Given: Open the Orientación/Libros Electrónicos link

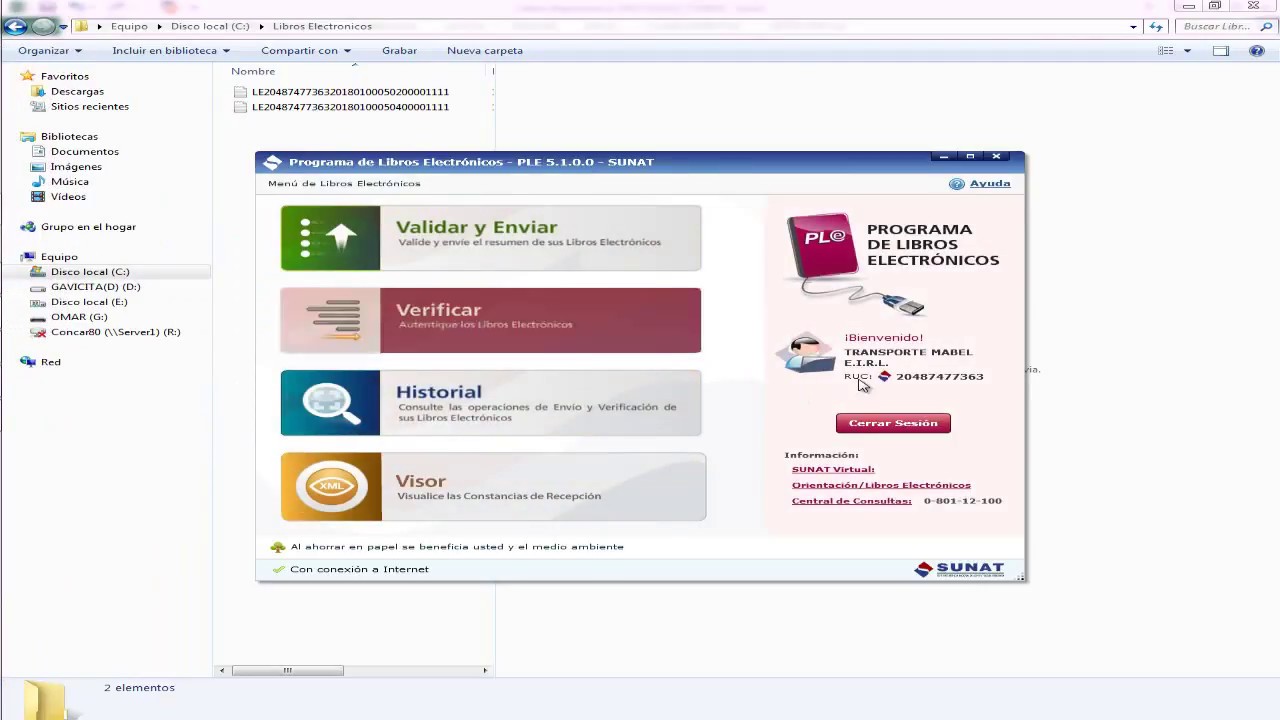Looking at the screenshot, I should 881,485.
